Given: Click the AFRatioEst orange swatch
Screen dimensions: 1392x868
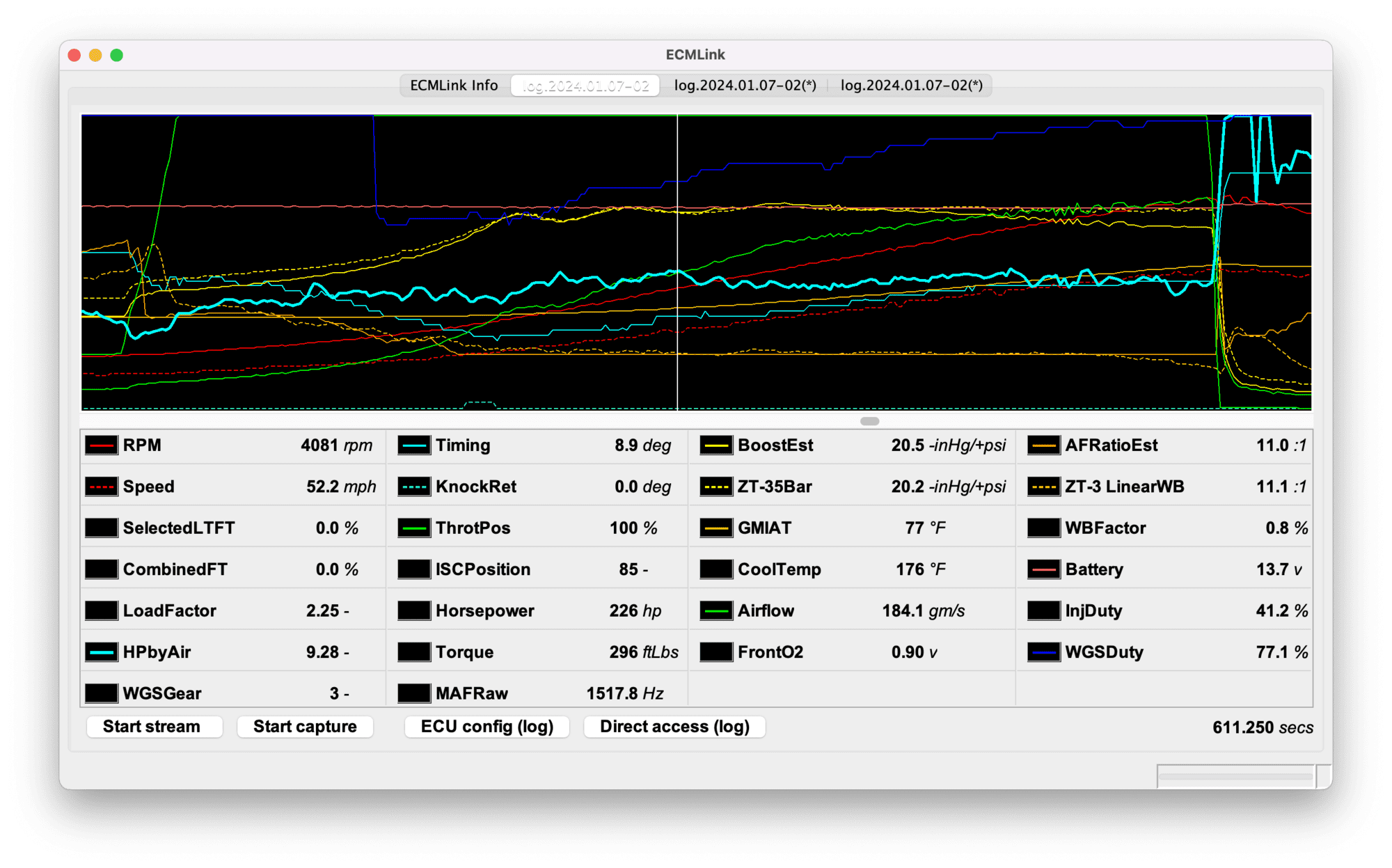Looking at the screenshot, I should coord(1043,445).
